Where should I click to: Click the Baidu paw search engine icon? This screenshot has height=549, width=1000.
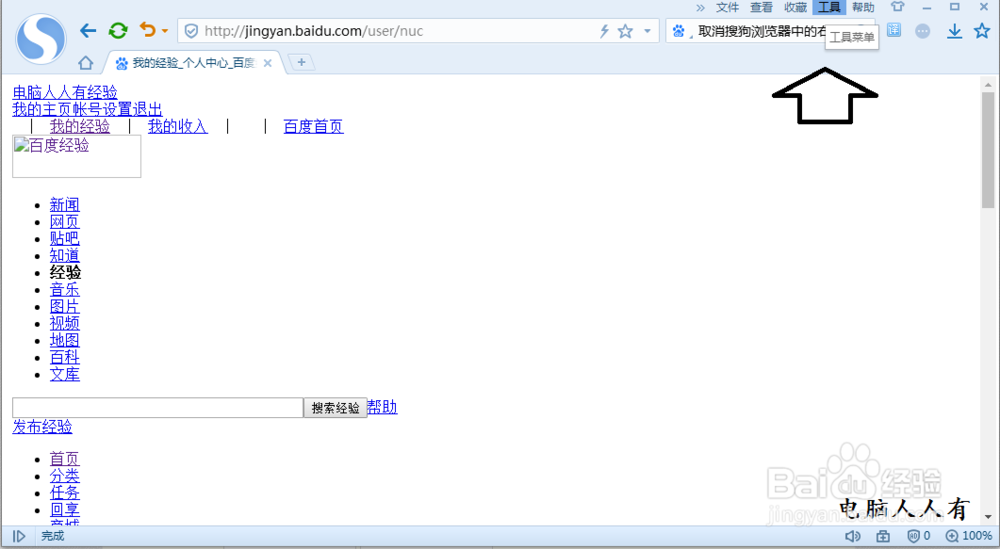[679, 31]
